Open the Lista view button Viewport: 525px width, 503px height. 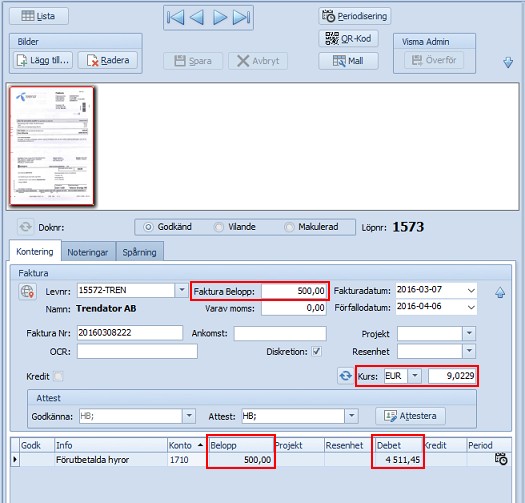(39, 16)
